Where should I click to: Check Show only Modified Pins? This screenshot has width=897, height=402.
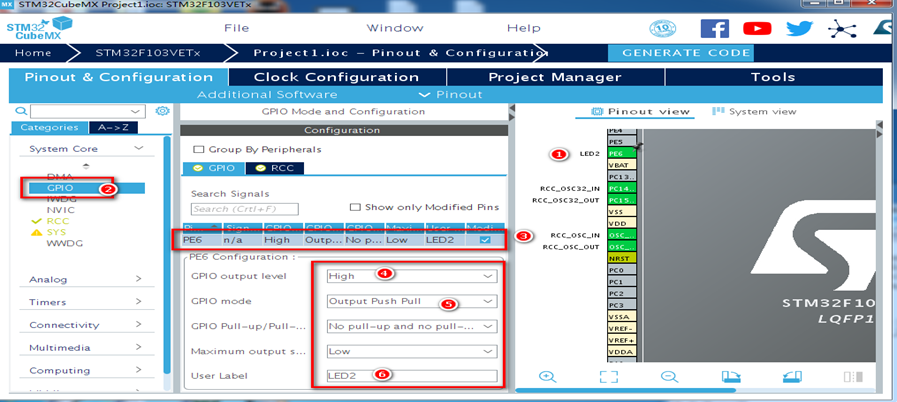click(355, 207)
